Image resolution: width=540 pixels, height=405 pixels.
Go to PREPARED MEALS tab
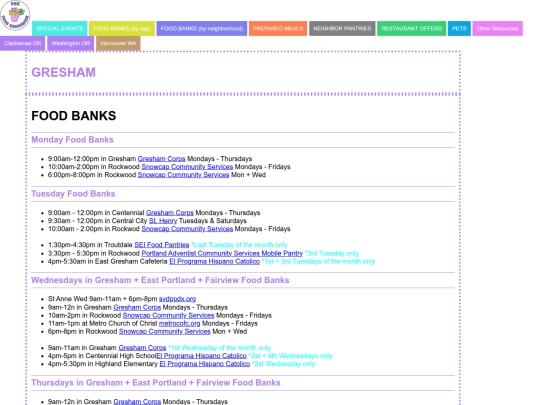(x=278, y=29)
